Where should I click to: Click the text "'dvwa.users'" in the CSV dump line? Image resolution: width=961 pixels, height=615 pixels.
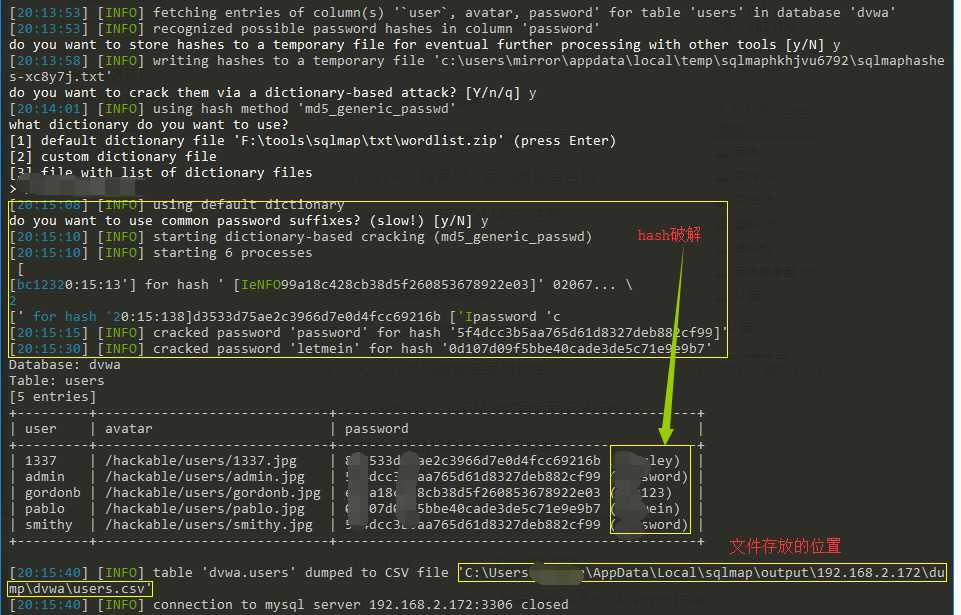tap(248, 573)
